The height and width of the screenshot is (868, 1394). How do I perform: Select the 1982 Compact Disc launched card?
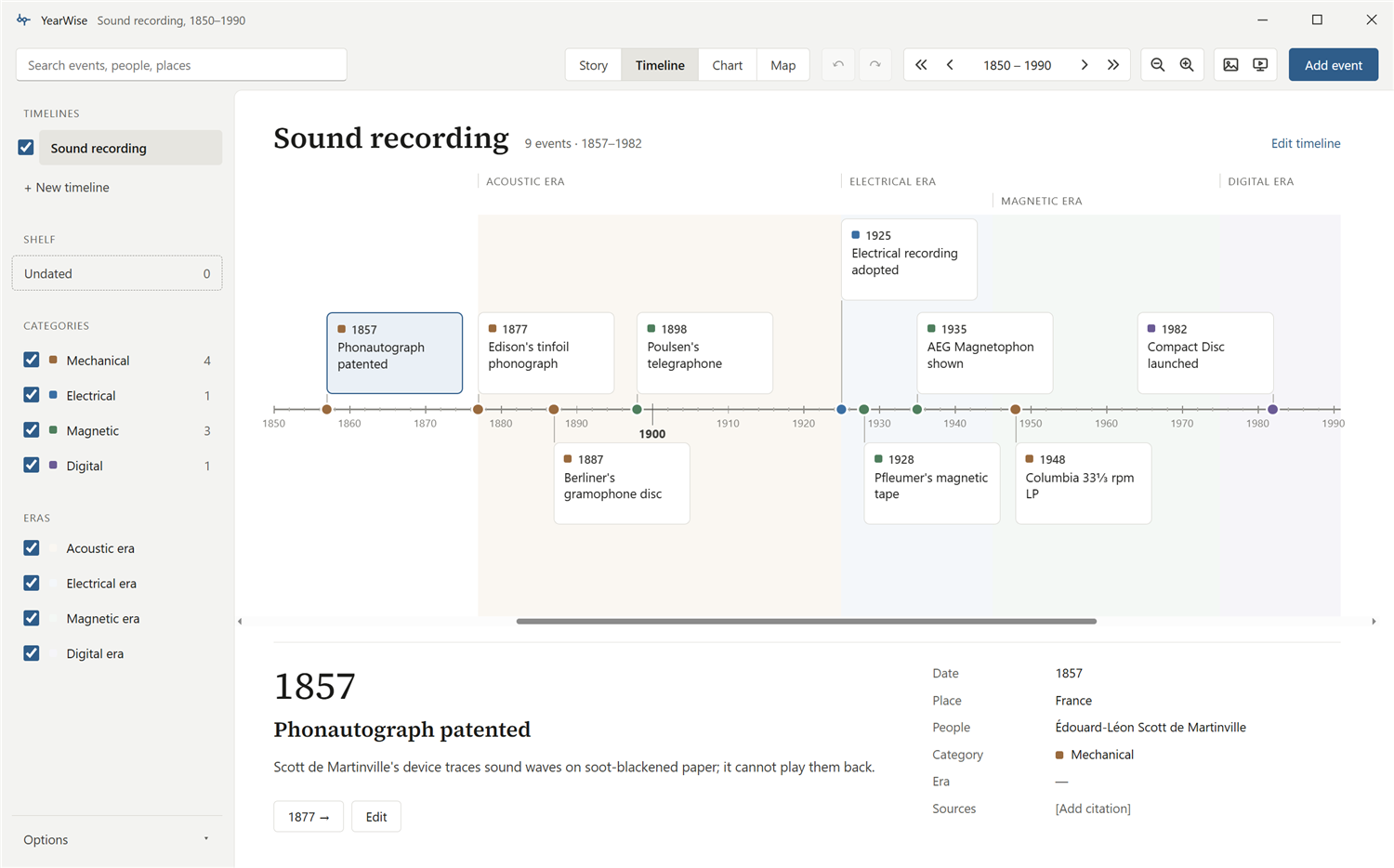(1205, 353)
